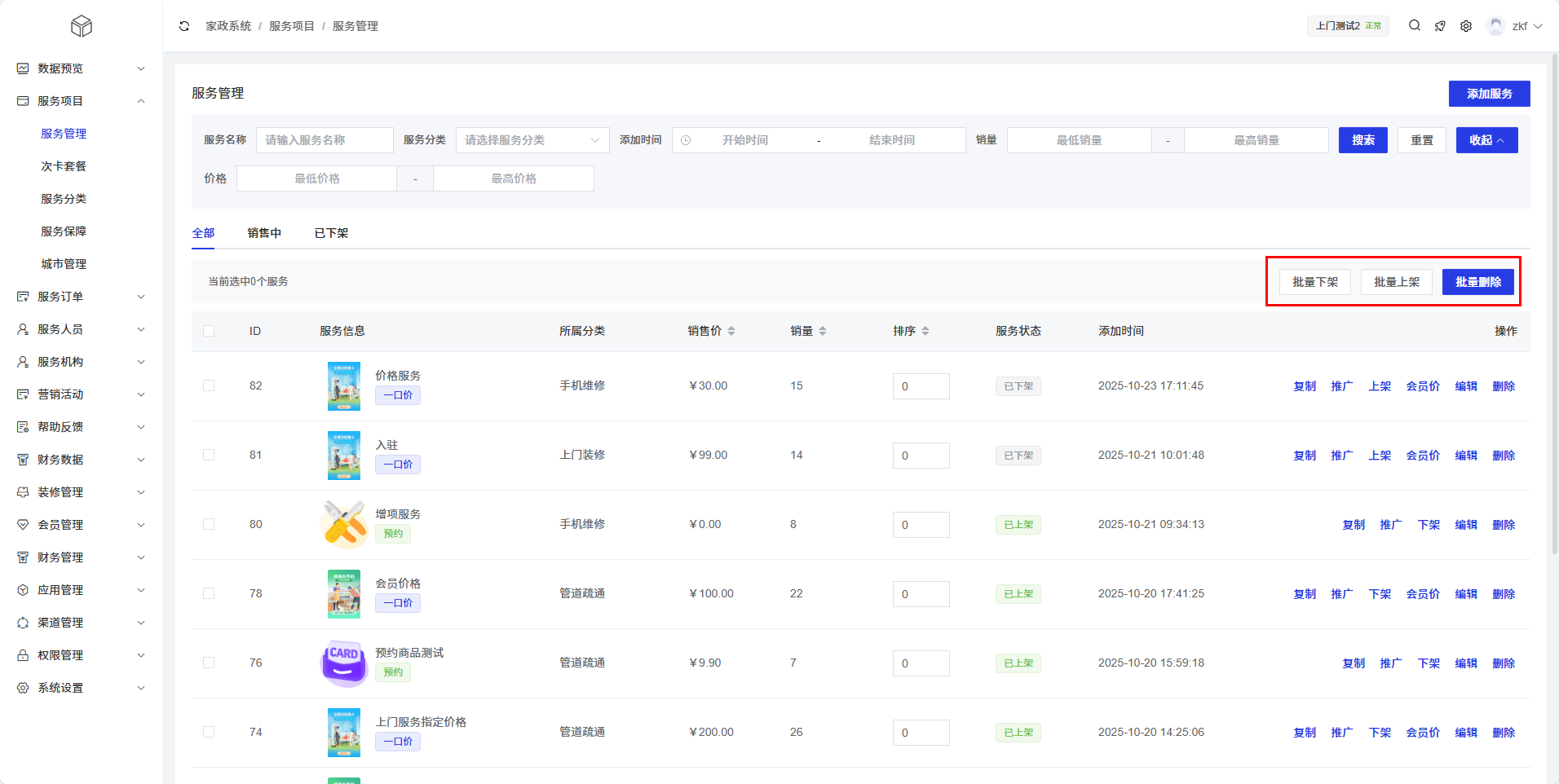Open the settings gear icon in header
This screenshot has width=1559, height=784.
(1466, 26)
